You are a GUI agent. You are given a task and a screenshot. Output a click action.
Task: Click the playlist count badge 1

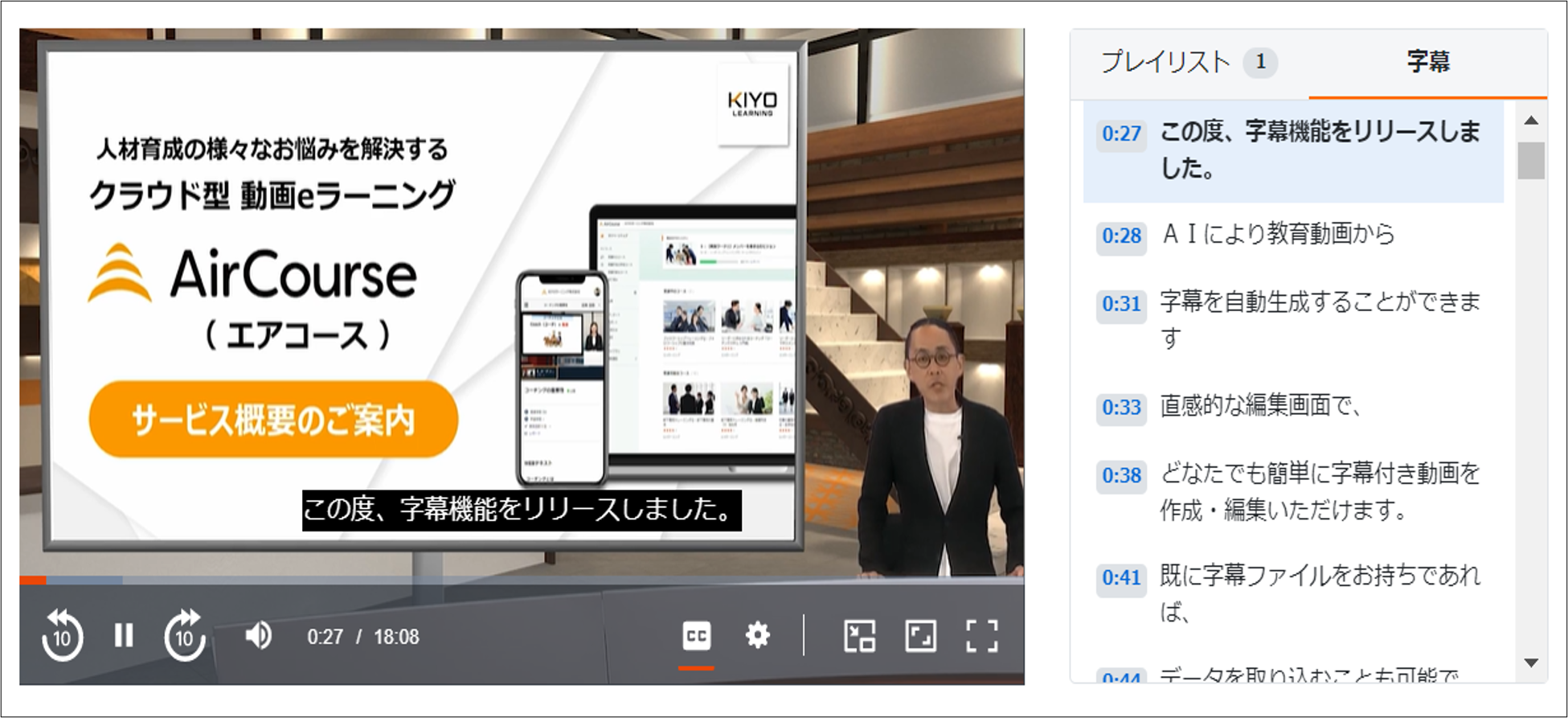coord(1260,62)
